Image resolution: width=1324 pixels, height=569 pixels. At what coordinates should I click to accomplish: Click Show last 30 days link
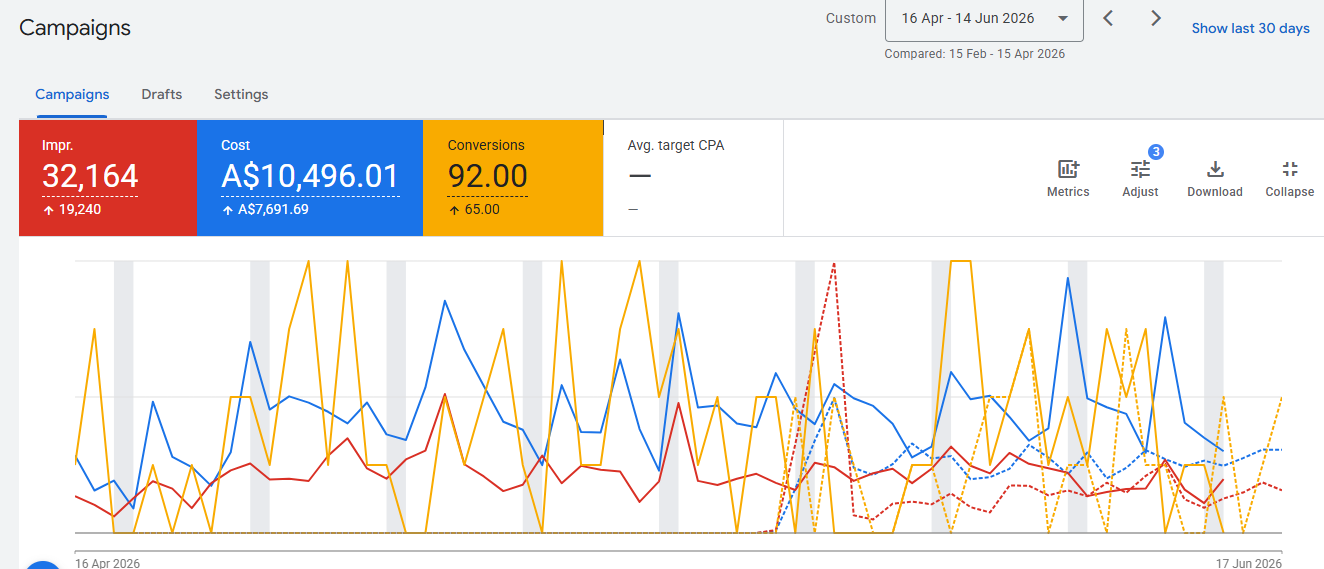1250,28
